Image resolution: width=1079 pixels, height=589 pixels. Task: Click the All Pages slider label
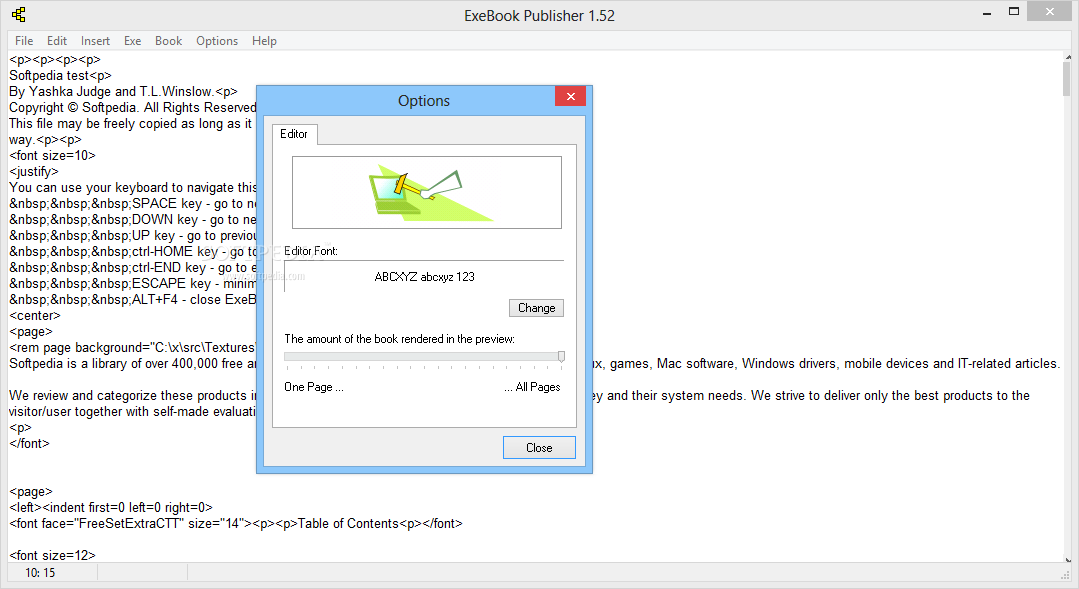click(532, 387)
